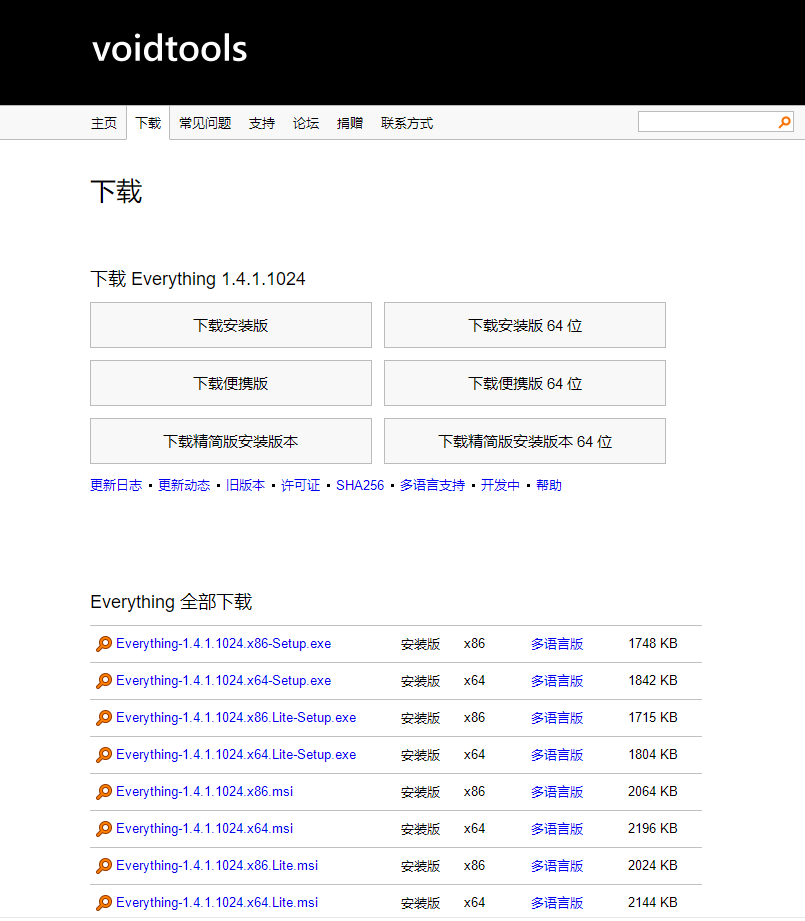The width and height of the screenshot is (805, 921).
Task: Click the icon beside Everything-1.4.1.1024.x86.Lite.msi
Action: [x=104, y=866]
